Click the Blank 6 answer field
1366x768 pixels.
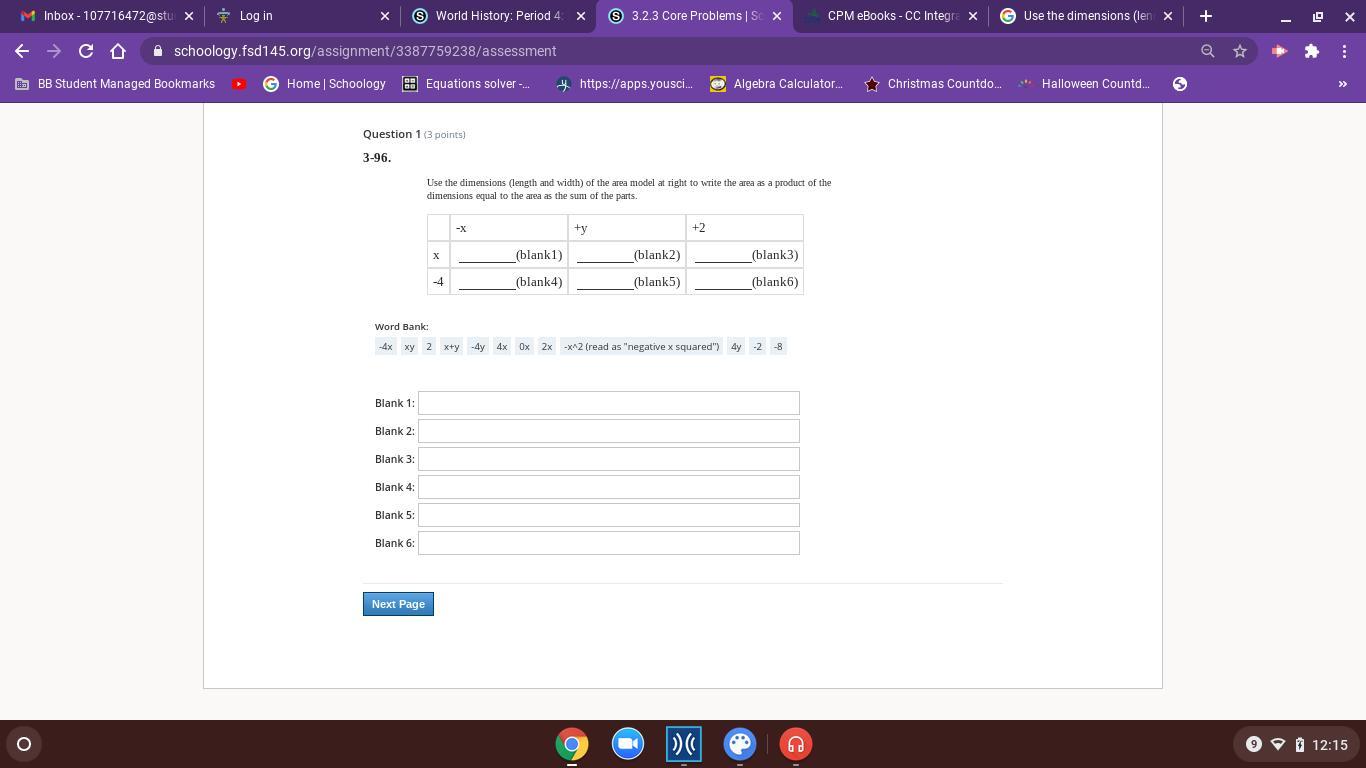[x=609, y=543]
